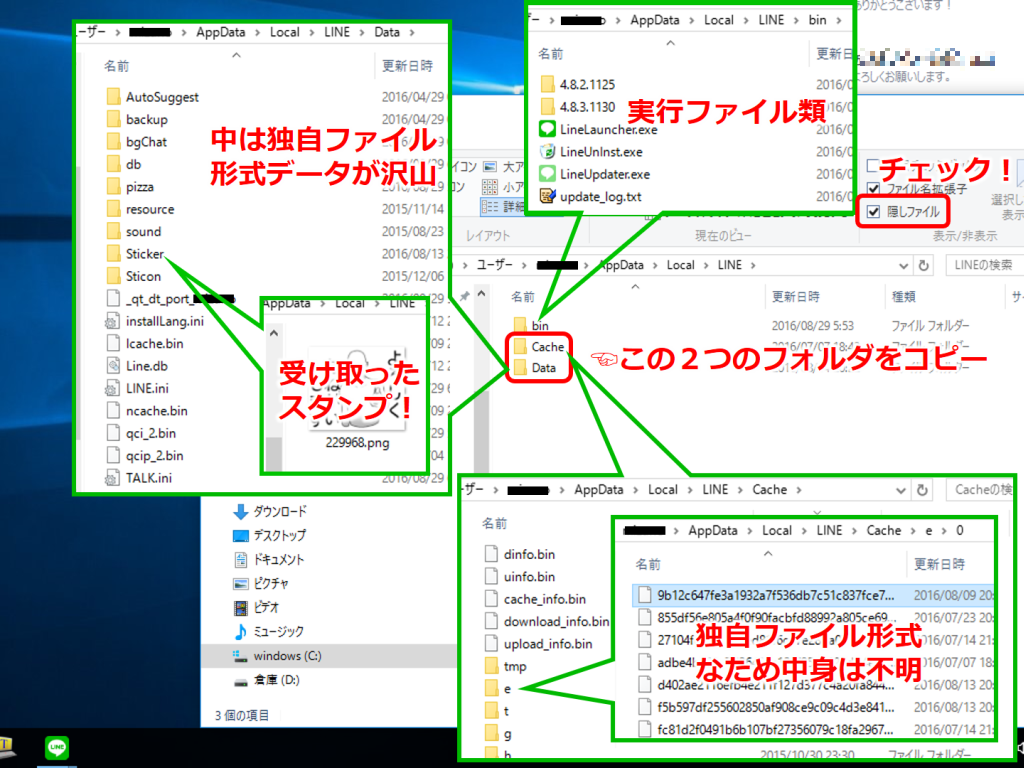Go to デスクトップ in navigation pane
1024x768 pixels.
coord(270,536)
